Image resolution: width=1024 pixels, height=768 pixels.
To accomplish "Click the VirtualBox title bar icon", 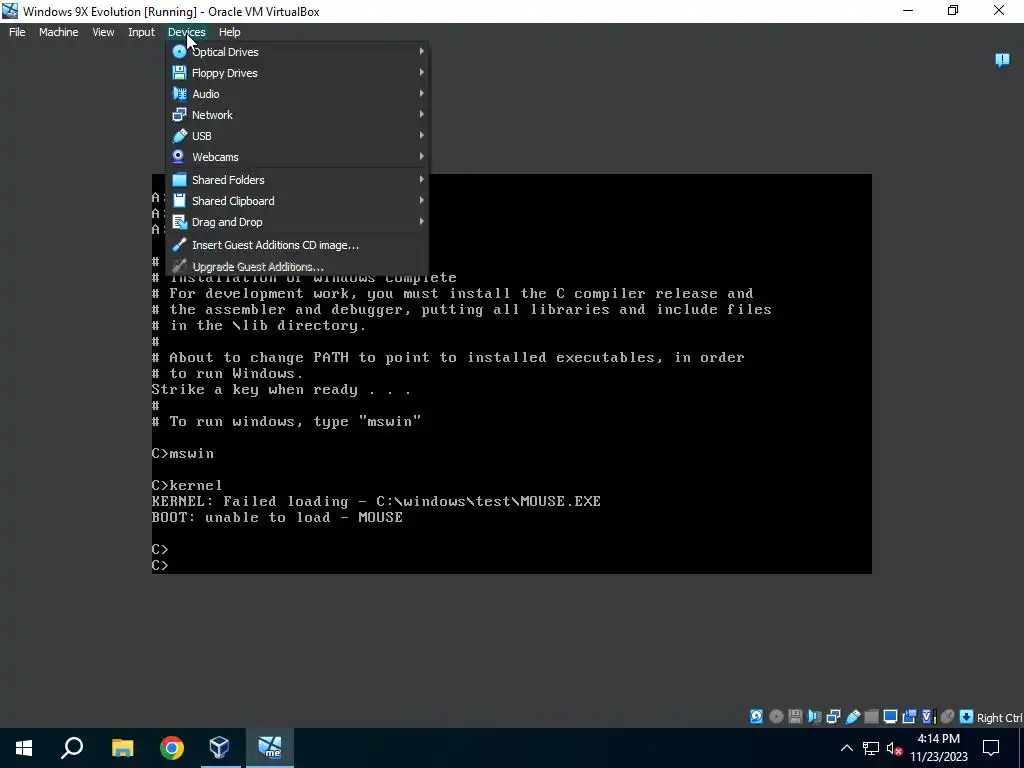I will [10, 10].
